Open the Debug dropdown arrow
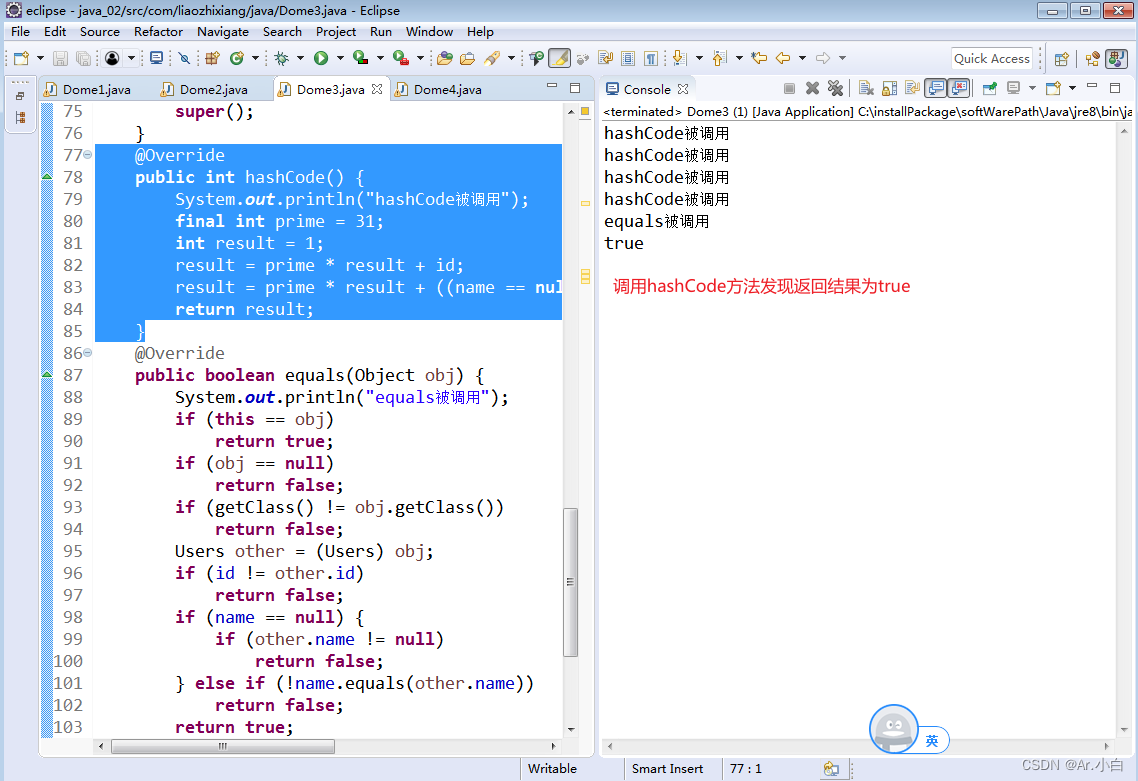The width and height of the screenshot is (1138, 781). (300, 58)
